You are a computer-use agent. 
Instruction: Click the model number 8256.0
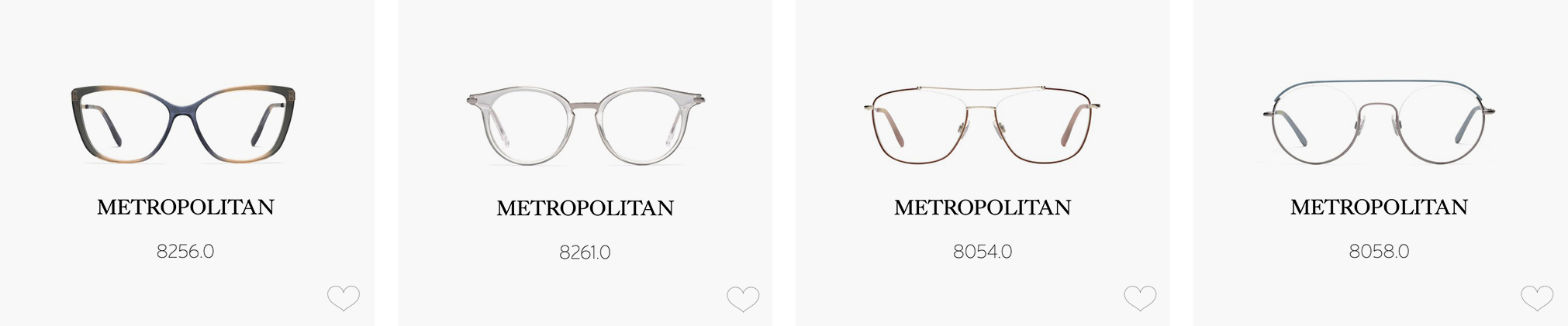coord(185,252)
